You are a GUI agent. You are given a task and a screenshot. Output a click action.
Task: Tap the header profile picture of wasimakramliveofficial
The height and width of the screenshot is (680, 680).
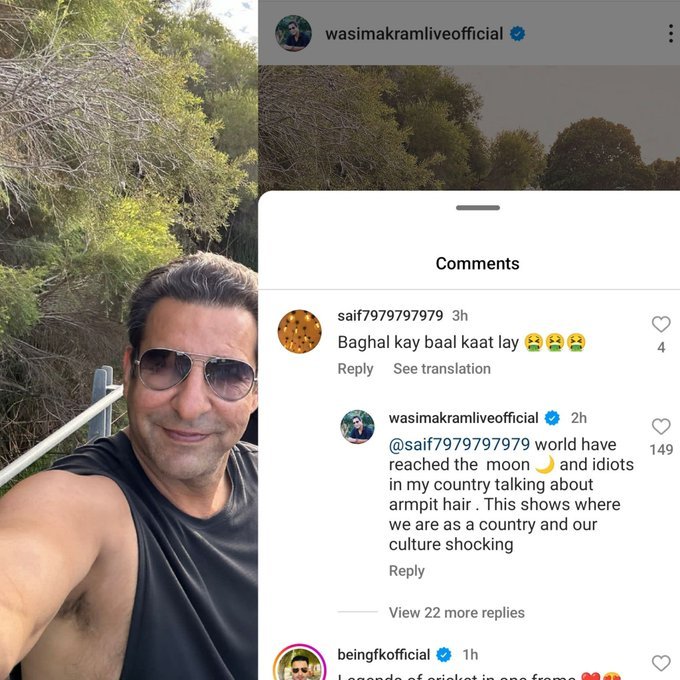[293, 33]
